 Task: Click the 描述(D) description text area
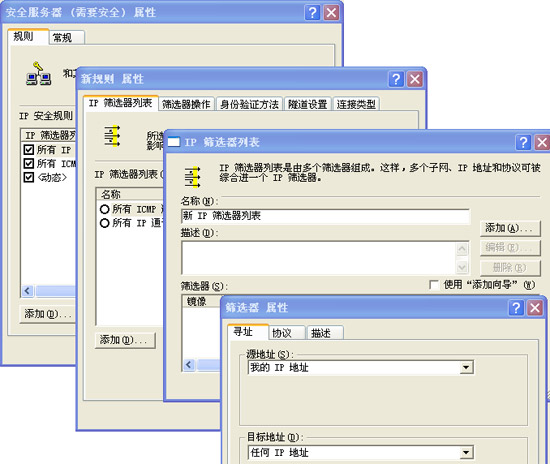pos(319,258)
